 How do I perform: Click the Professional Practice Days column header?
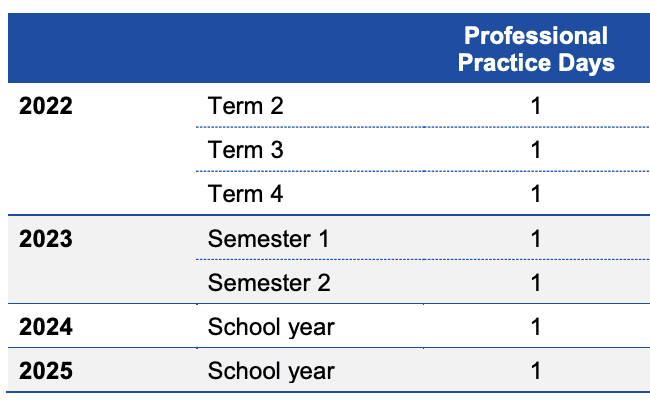click(x=536, y=49)
